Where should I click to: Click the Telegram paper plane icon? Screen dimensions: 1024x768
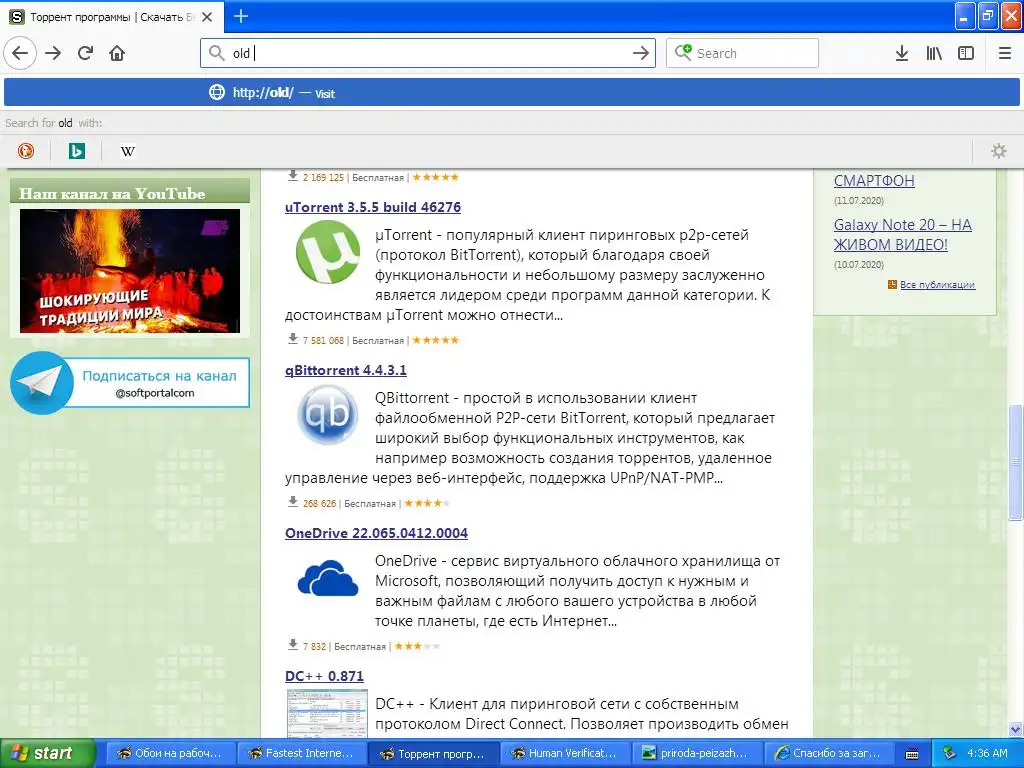tap(42, 383)
